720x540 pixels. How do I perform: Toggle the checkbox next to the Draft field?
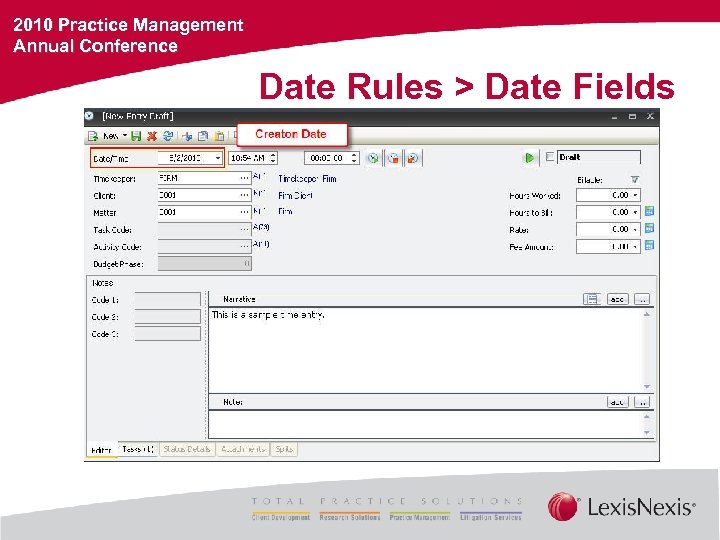[x=550, y=157]
